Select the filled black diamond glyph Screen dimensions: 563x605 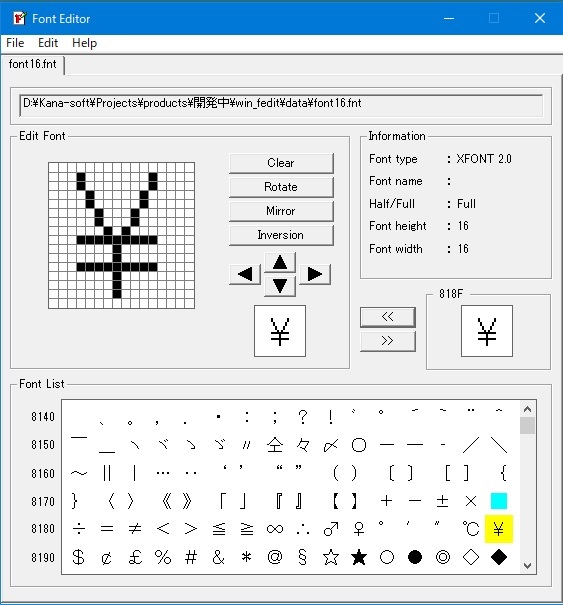499,557
